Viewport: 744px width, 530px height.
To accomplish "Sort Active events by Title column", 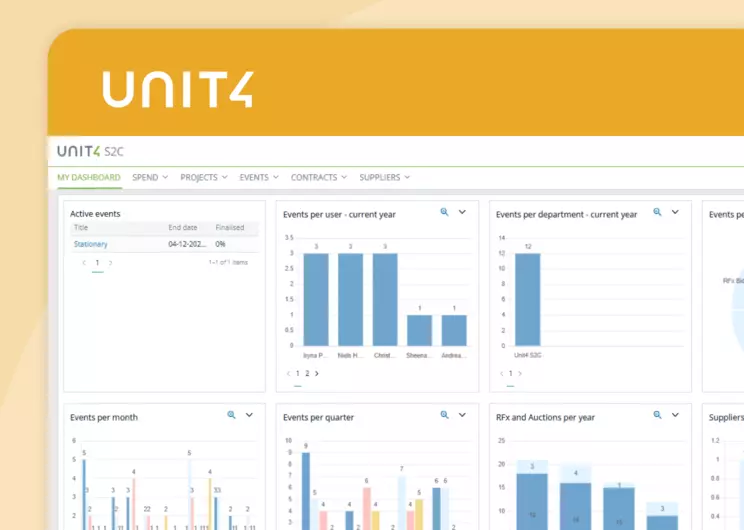I will coord(81,228).
